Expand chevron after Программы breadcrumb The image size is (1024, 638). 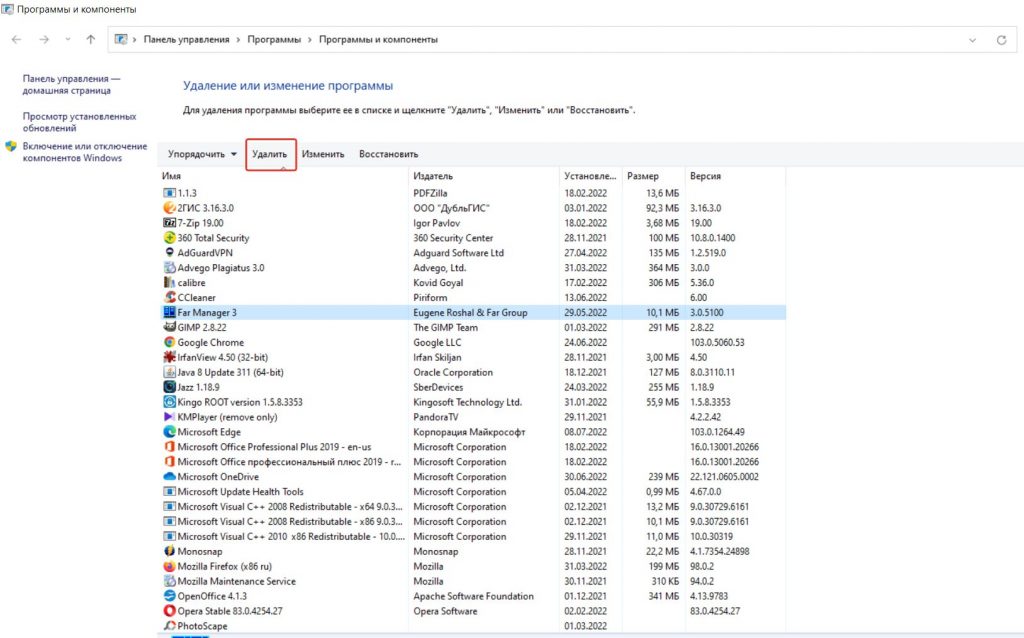310,40
